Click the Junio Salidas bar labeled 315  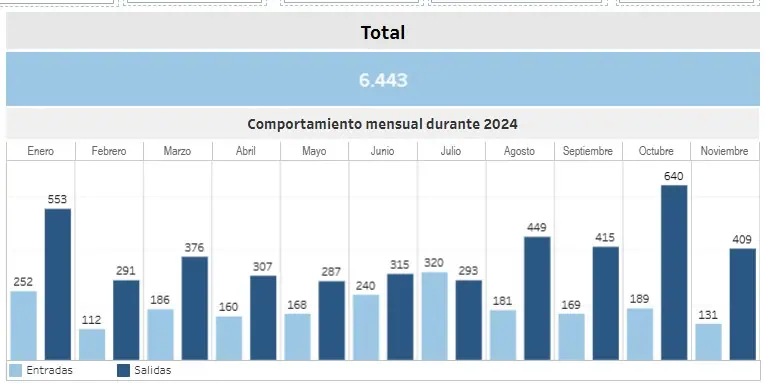click(x=400, y=317)
